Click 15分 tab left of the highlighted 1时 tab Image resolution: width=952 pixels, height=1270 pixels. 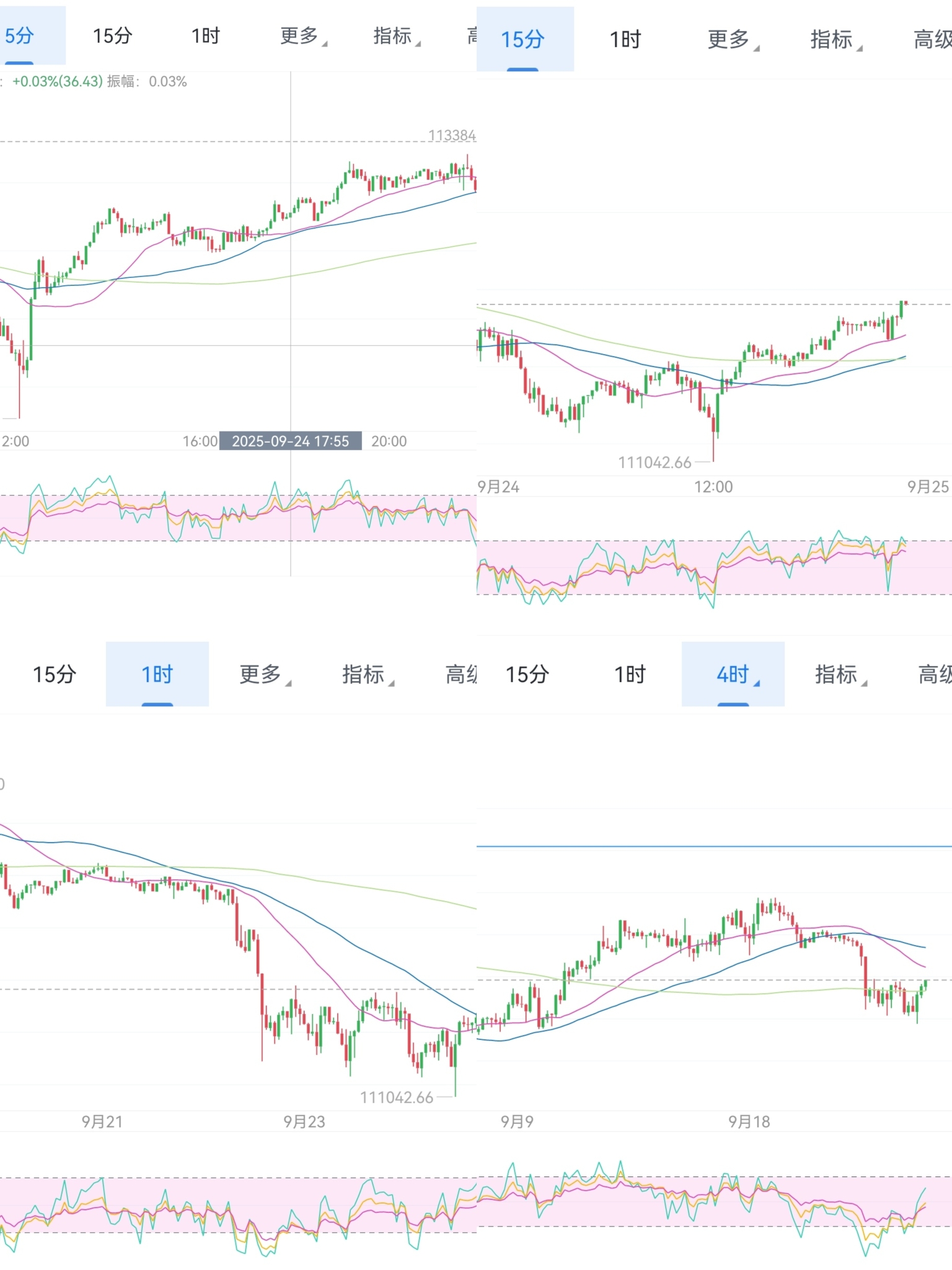(x=55, y=674)
